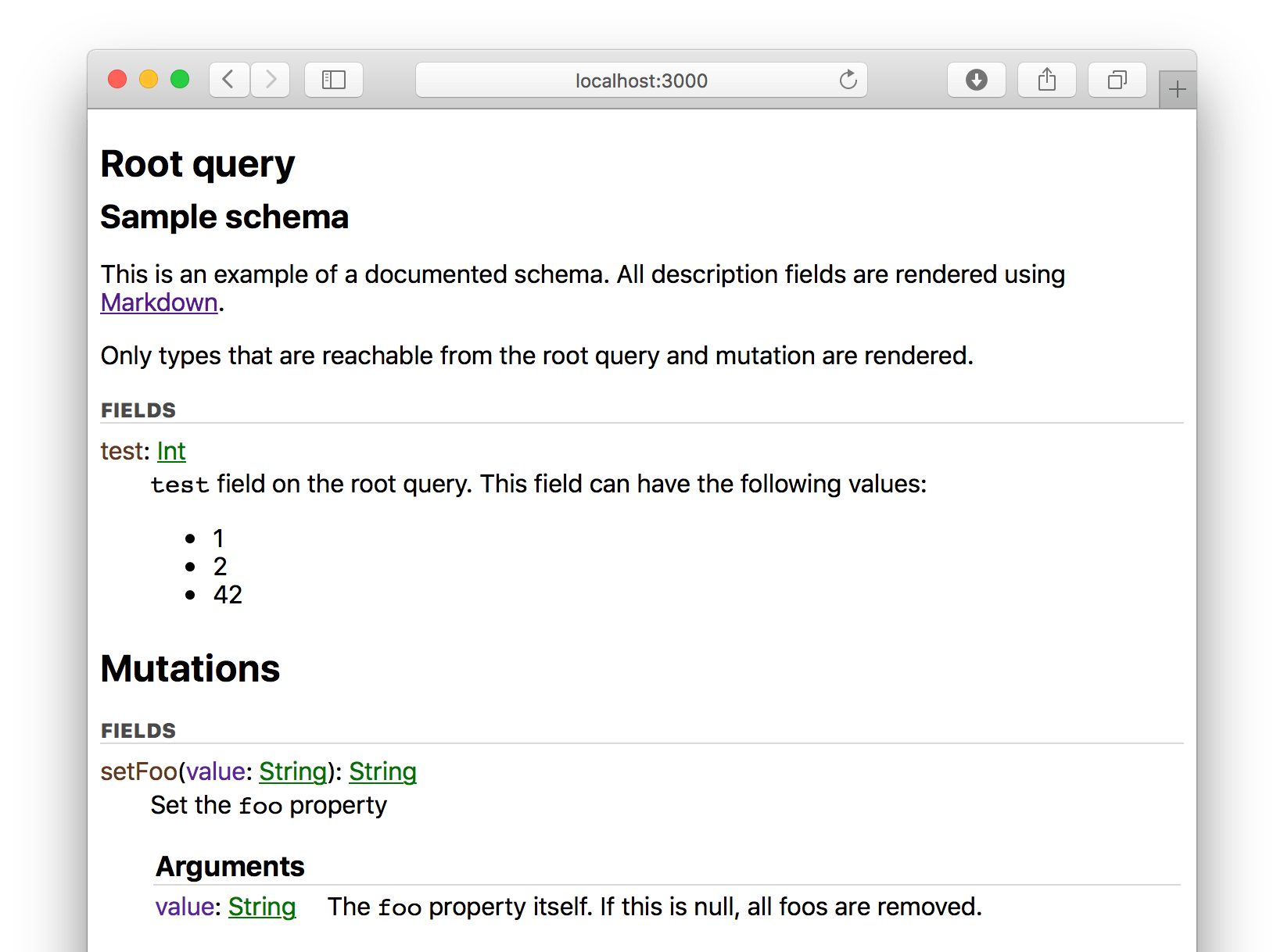Image resolution: width=1284 pixels, height=952 pixels.
Task: Open the browser sidebar panel
Action: [334, 80]
